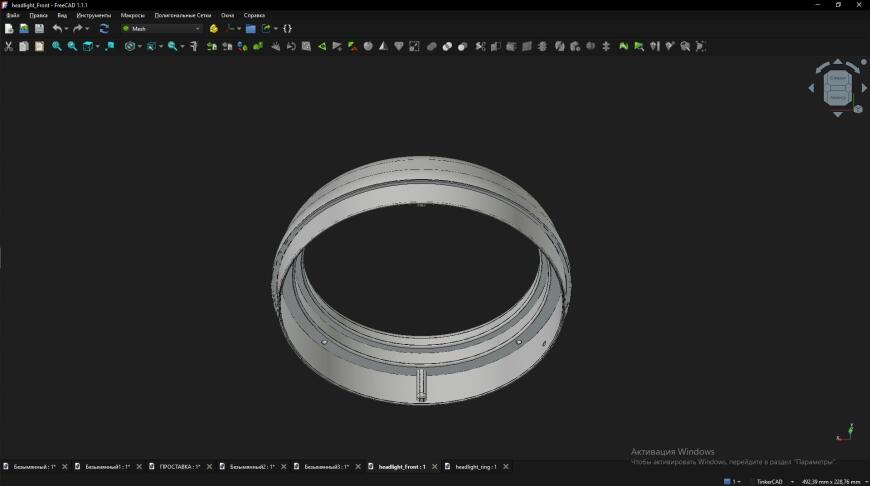Rotate view right with navigation cube arrow
This screenshot has width=870, height=486.
(864, 88)
